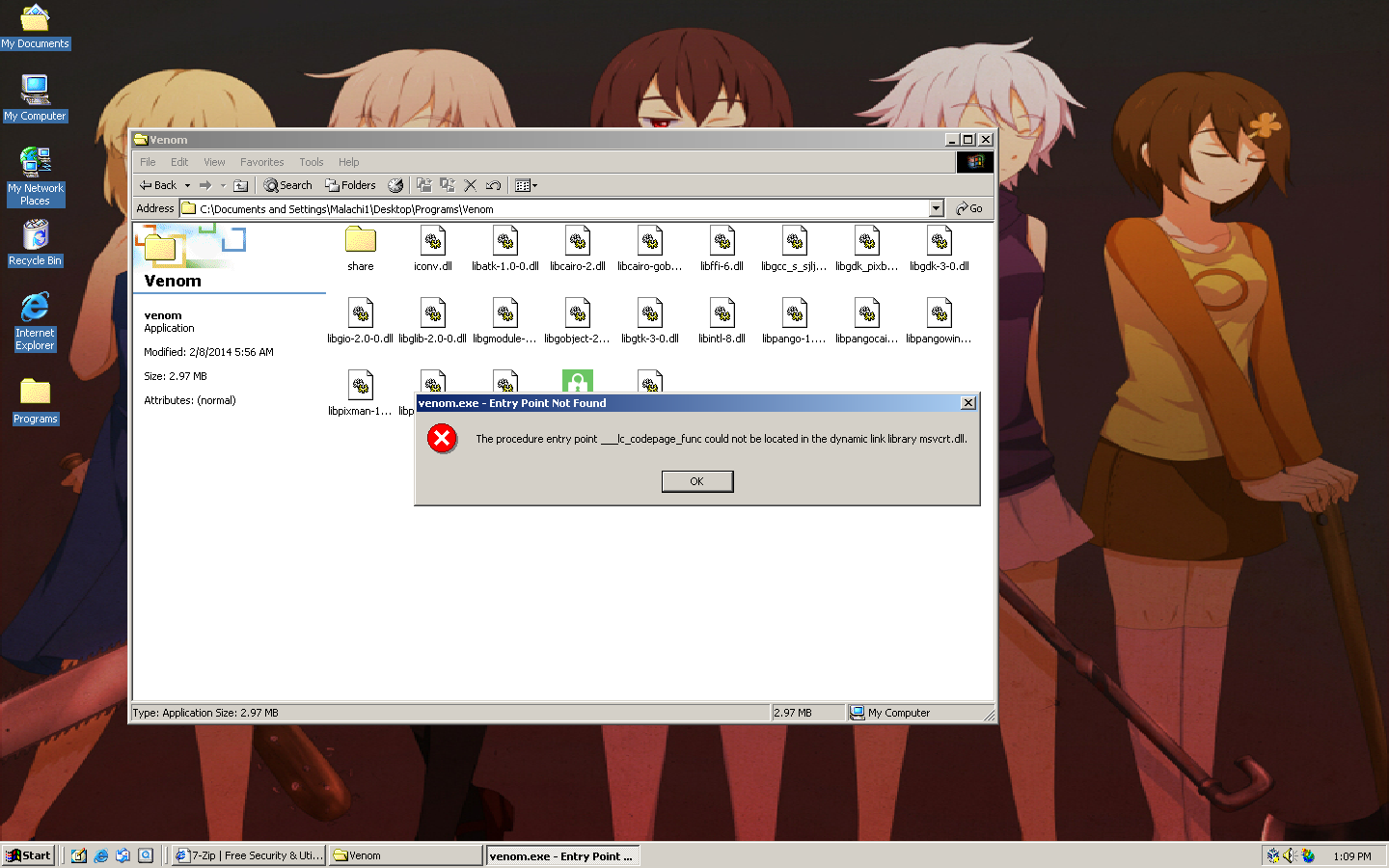This screenshot has width=1389, height=868.
Task: Select the share folder
Action: click(361, 249)
